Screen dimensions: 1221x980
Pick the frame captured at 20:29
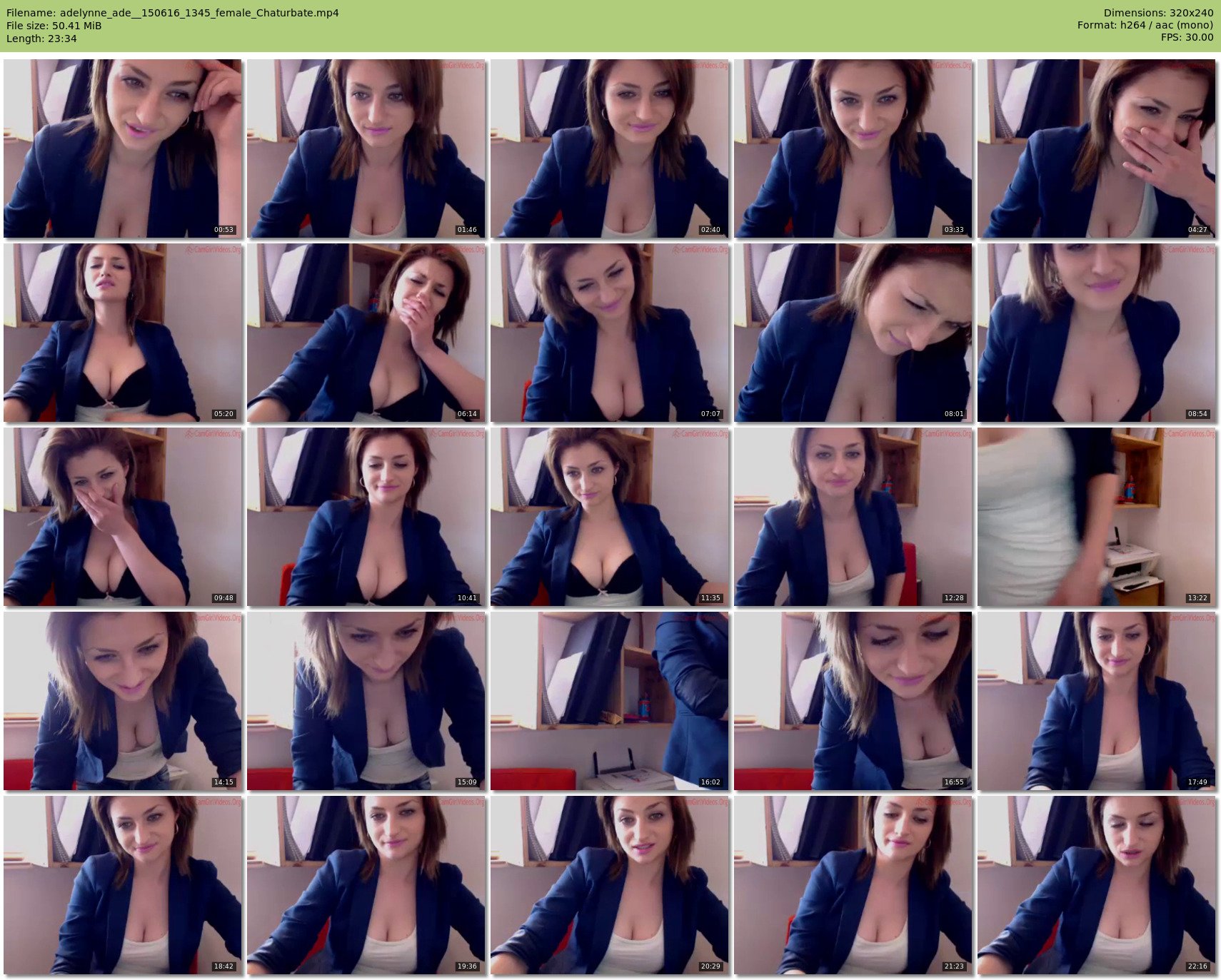pyautogui.click(x=610, y=885)
